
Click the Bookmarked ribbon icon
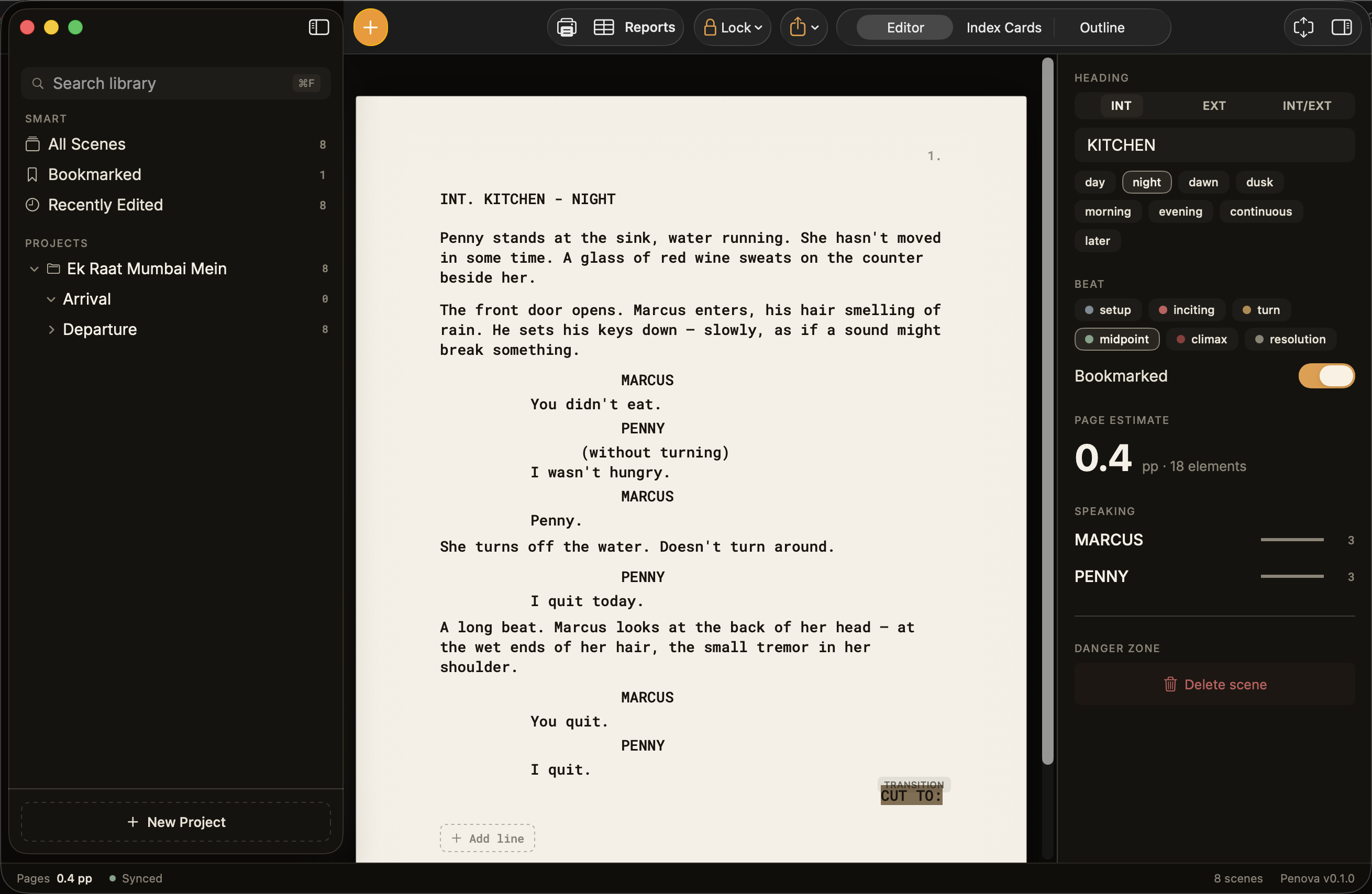(x=32, y=174)
